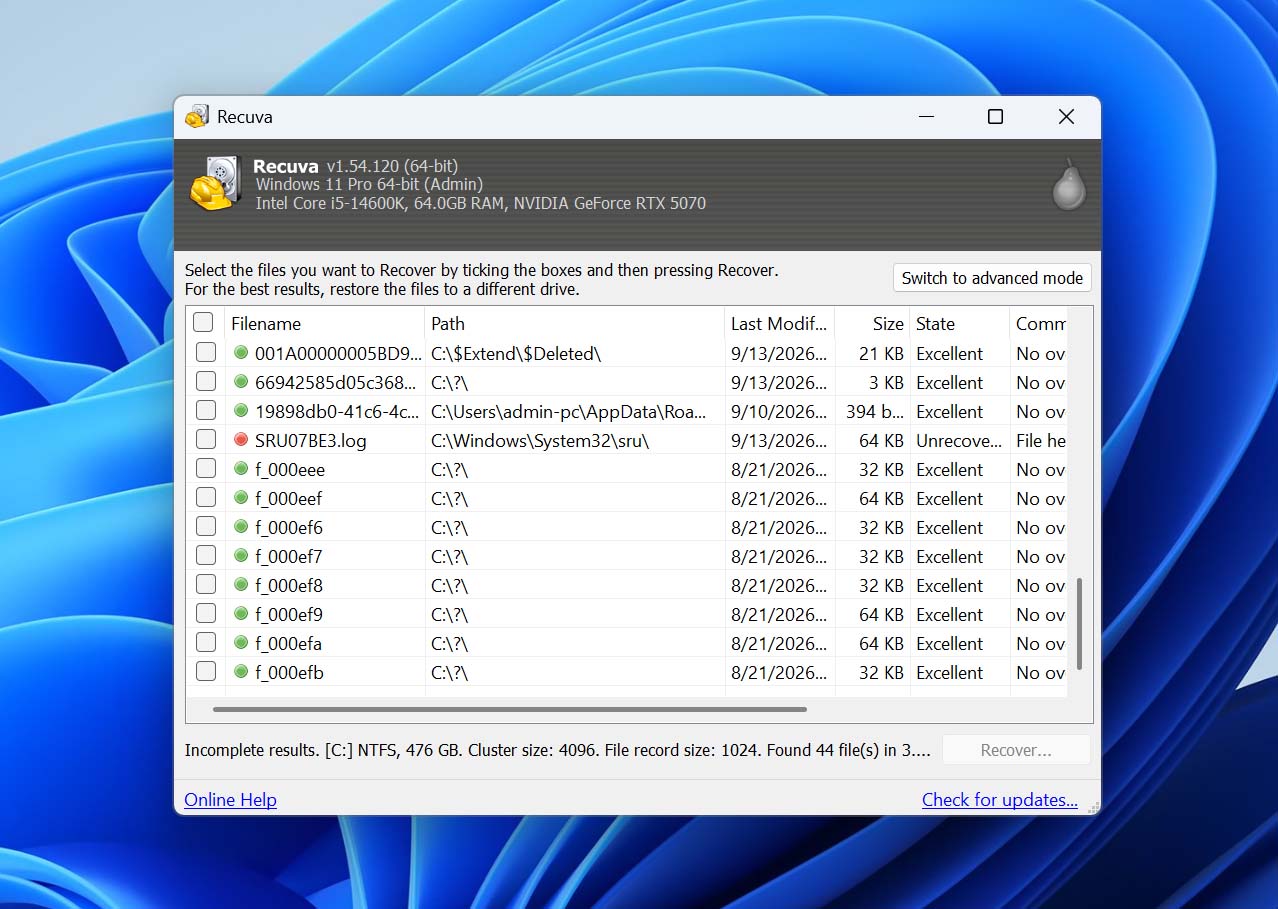
Task: Click the Recuva title bar app icon
Action: tap(197, 117)
